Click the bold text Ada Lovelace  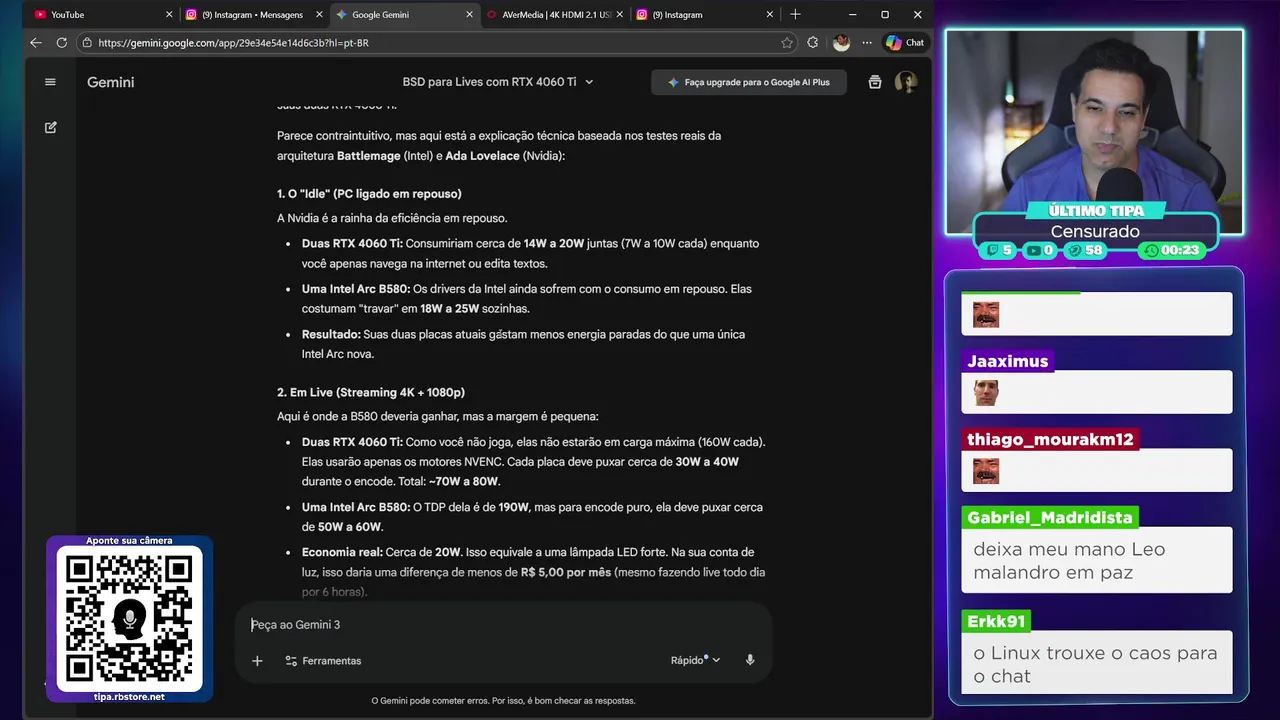482,156
